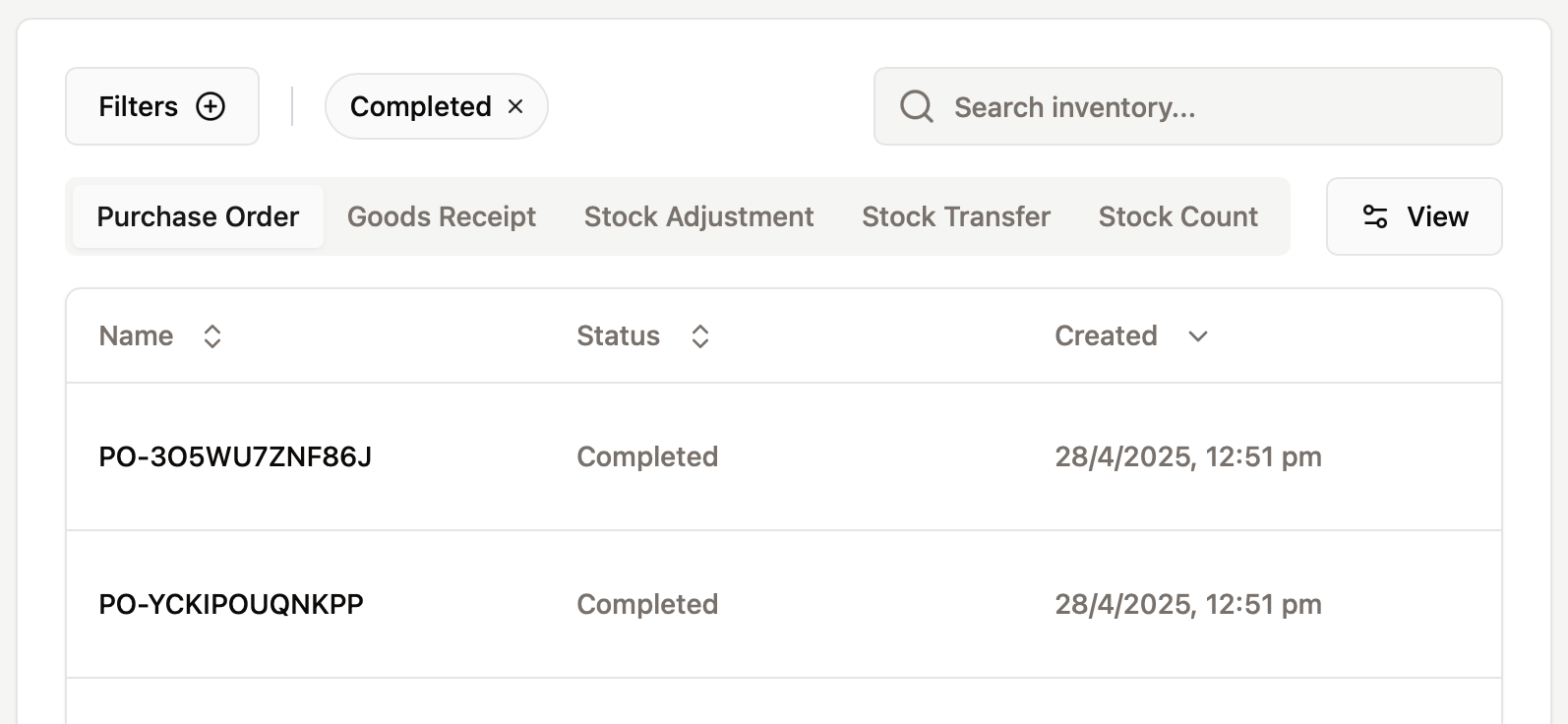Select the Stock Transfer tab
Screen dimensions: 1568x724
click(x=955, y=216)
